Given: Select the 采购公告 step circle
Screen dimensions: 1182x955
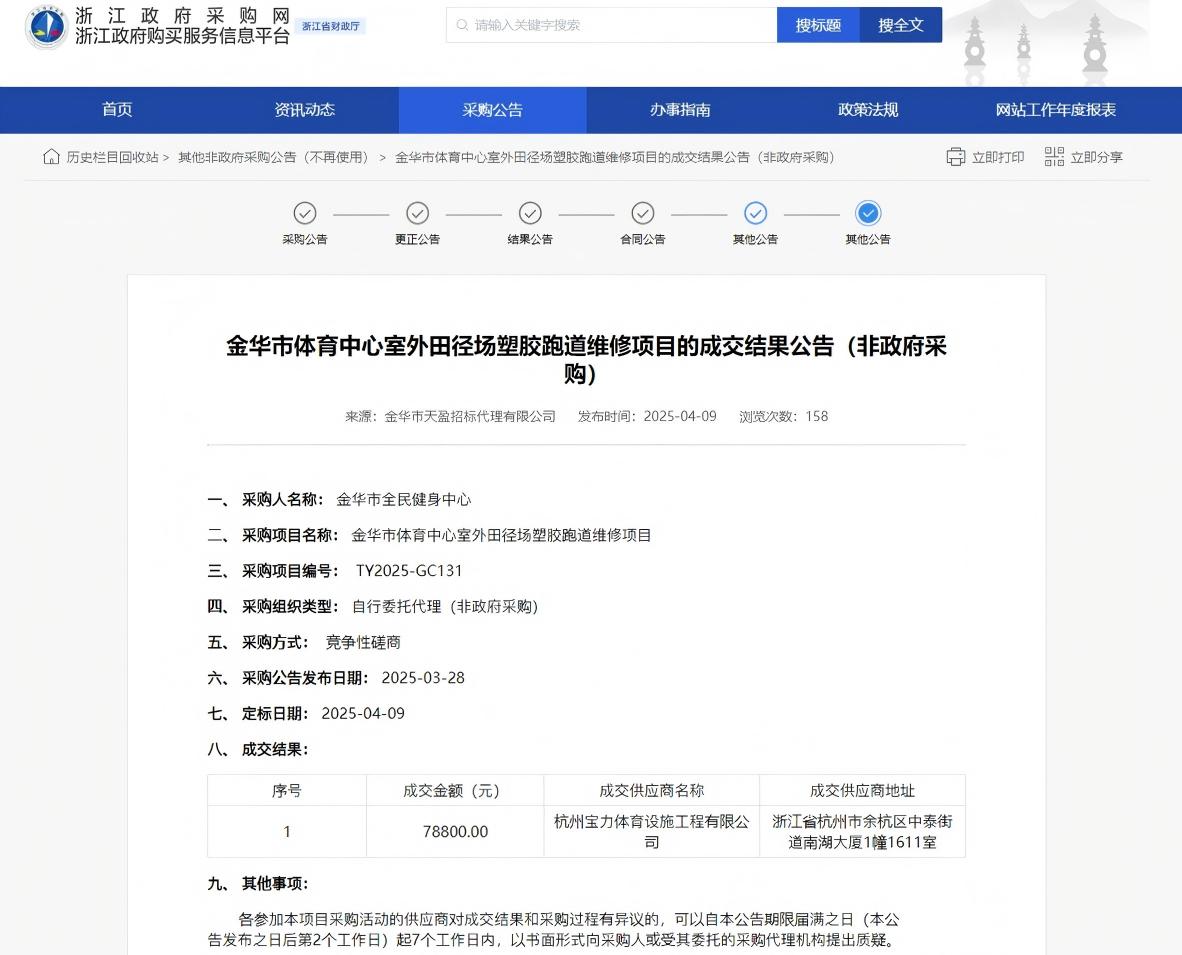Looking at the screenshot, I should click(x=305, y=213).
